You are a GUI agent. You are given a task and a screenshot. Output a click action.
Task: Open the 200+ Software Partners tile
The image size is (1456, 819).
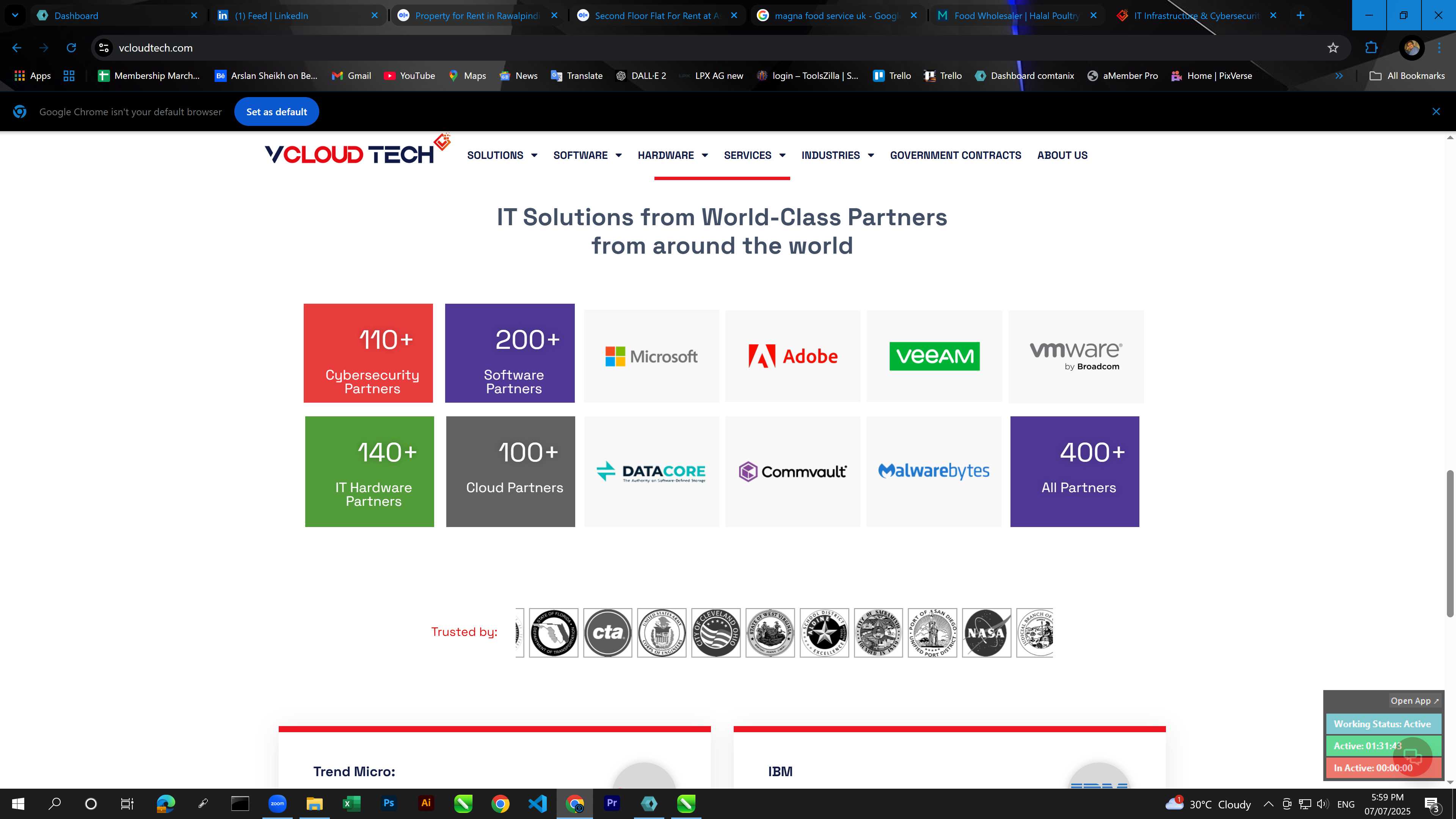[510, 353]
